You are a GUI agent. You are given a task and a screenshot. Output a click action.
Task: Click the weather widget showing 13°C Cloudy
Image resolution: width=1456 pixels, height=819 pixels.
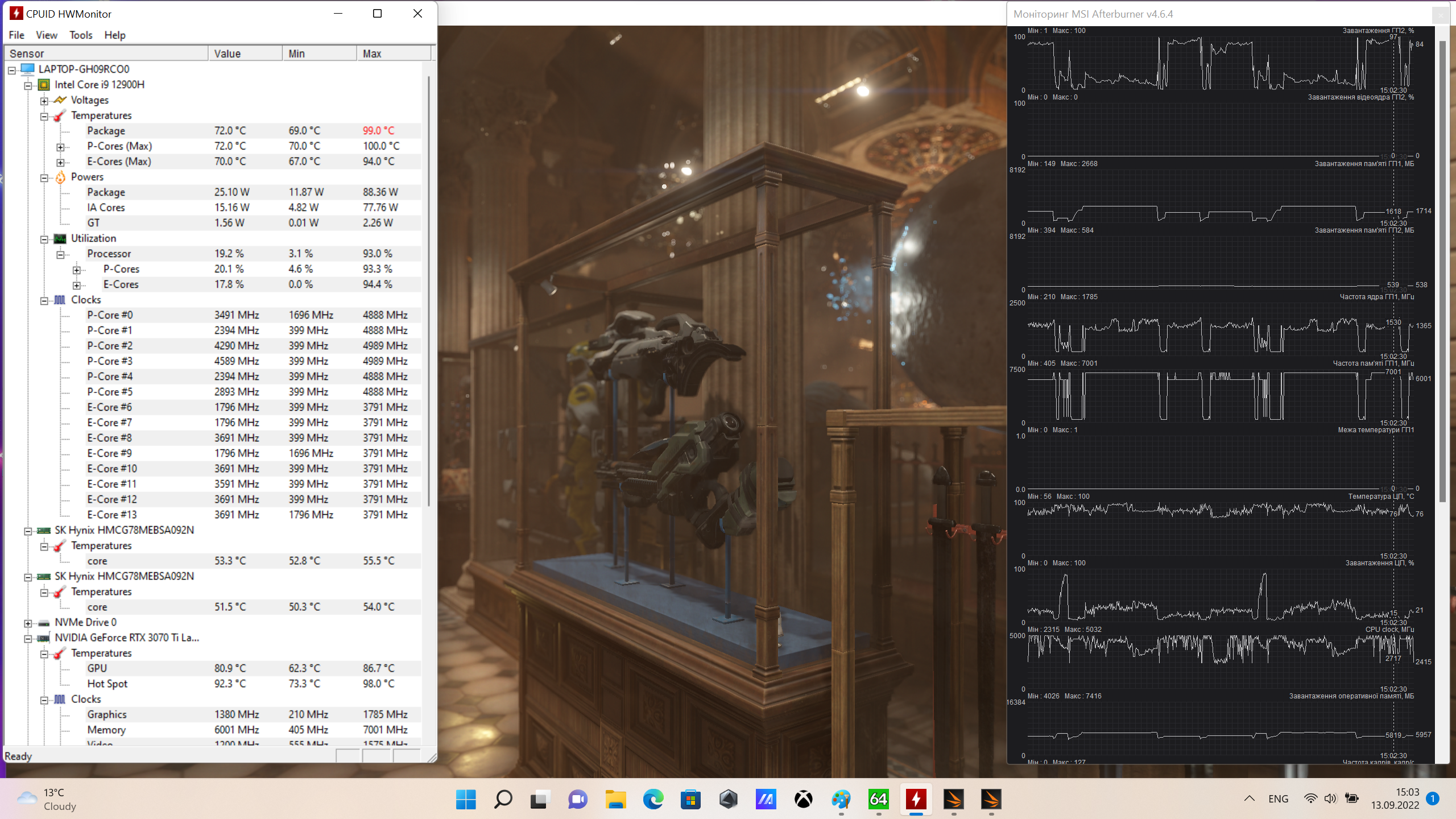pyautogui.click(x=47, y=799)
